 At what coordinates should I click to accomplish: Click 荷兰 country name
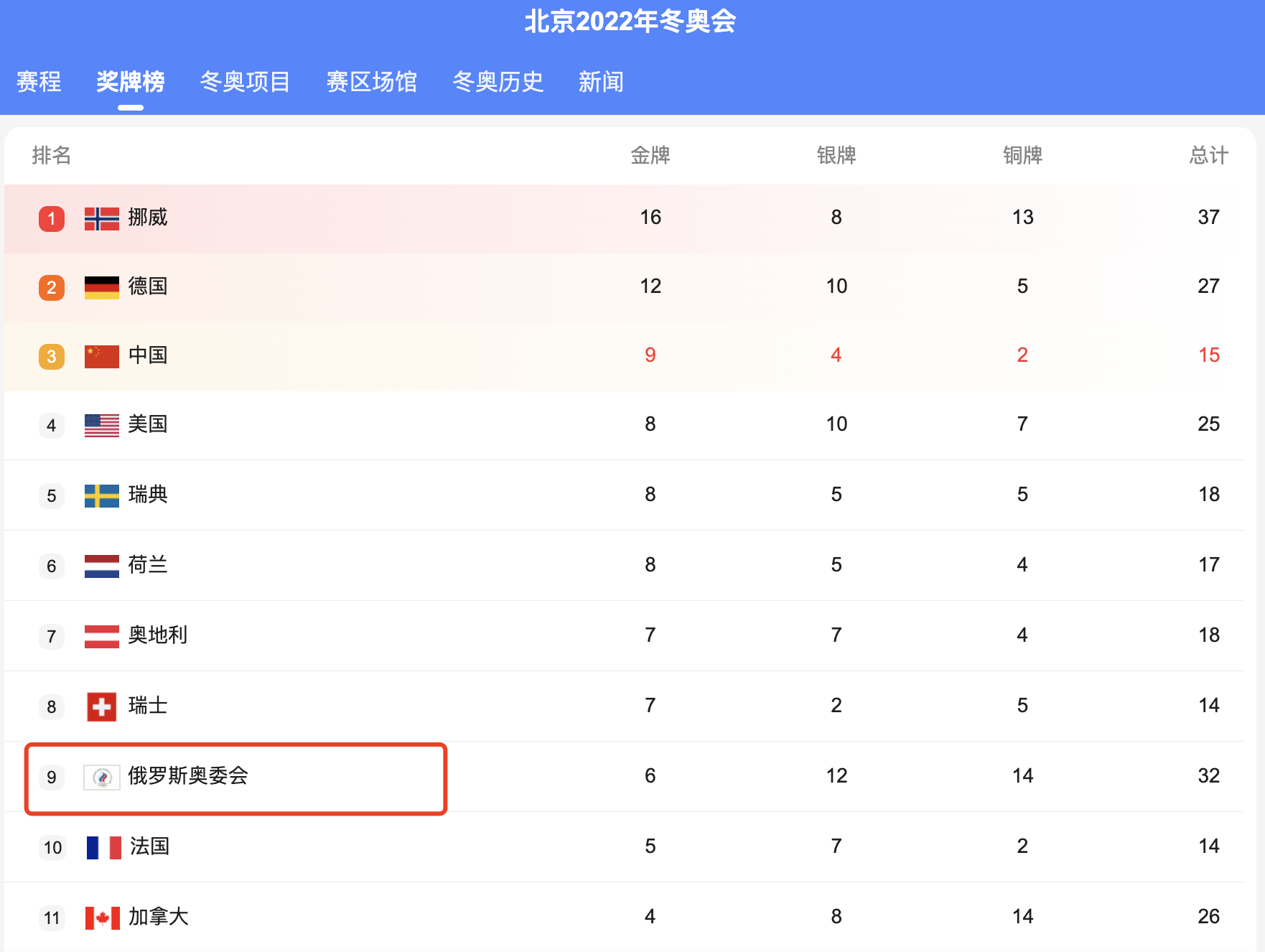(x=148, y=564)
